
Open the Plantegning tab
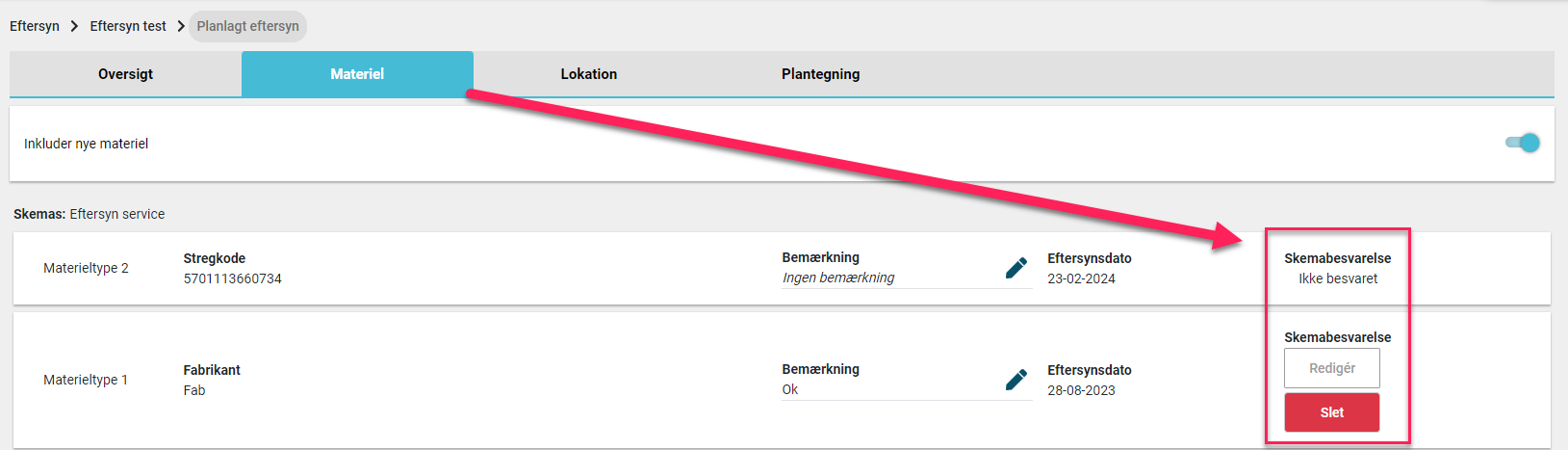[x=821, y=74]
